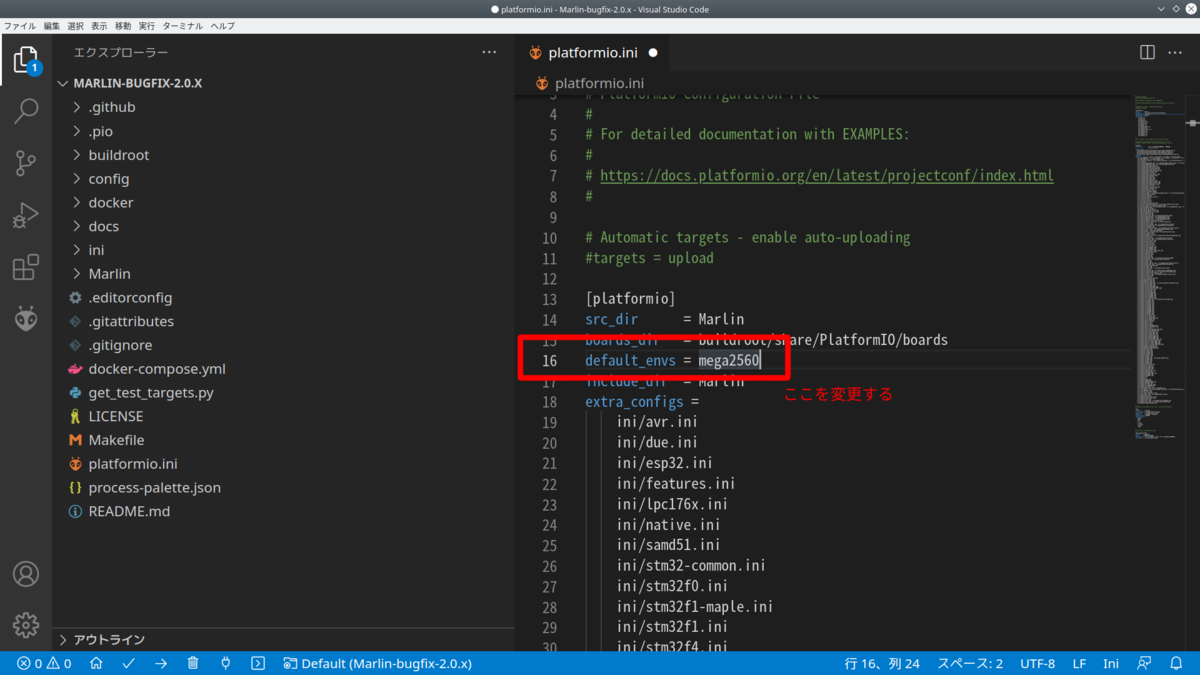This screenshot has height=675, width=1200.
Task: Open .gitignore file in explorer
Action: pyautogui.click(x=120, y=345)
